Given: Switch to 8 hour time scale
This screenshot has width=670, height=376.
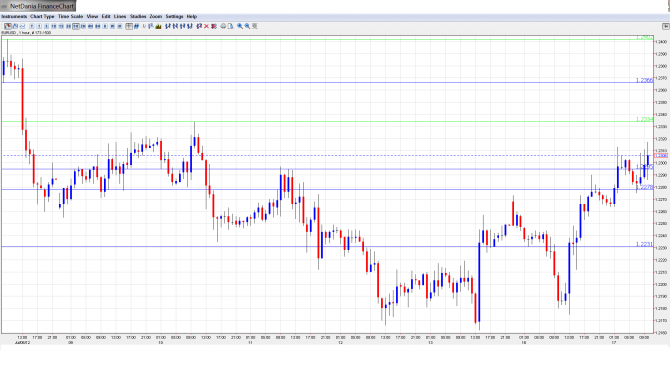Looking at the screenshot, I should click(97, 26).
